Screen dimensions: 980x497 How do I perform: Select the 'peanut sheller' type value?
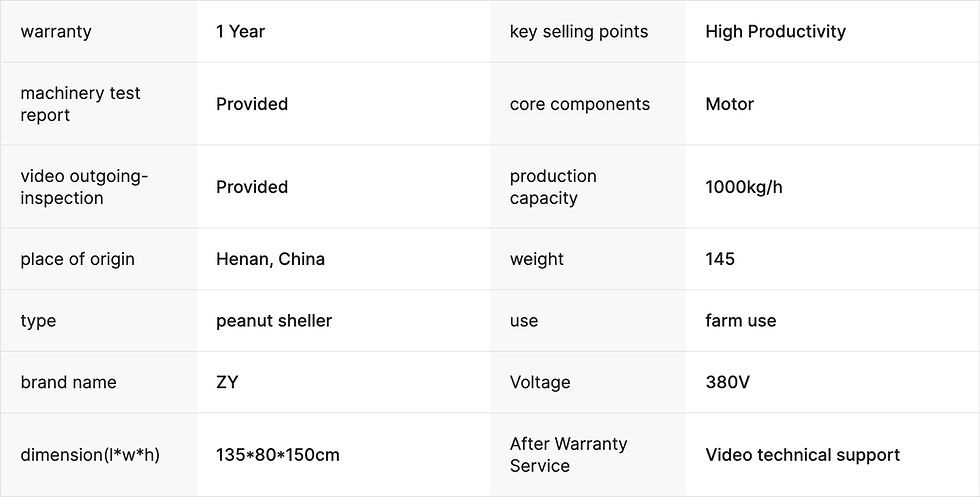[274, 321]
